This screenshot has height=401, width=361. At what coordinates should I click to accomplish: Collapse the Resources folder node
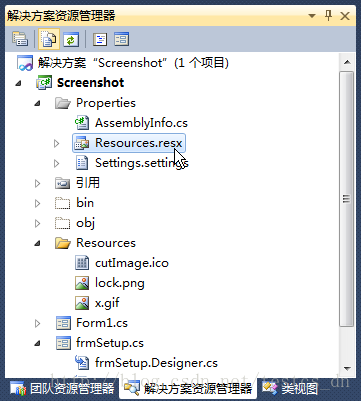pos(38,244)
